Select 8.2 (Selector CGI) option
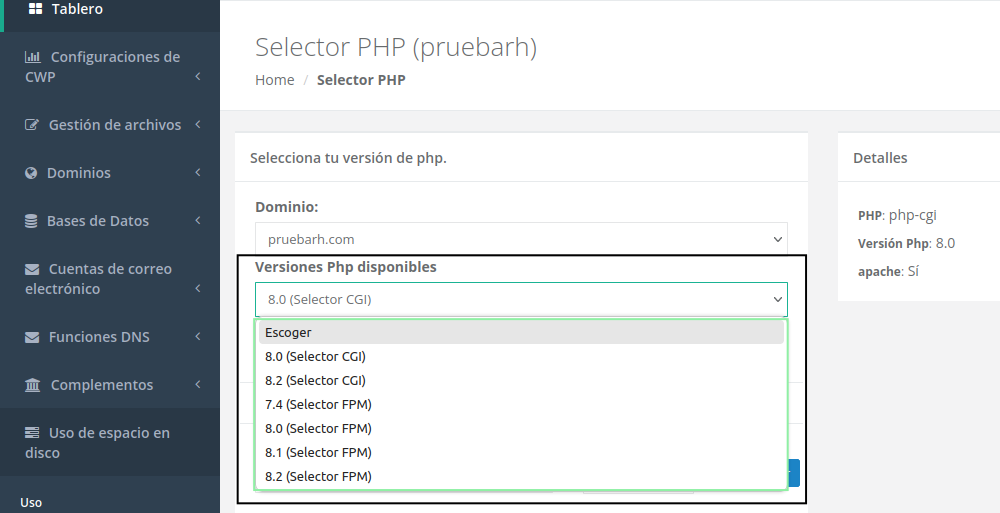Screen dimensions: 1000x513 316,380
